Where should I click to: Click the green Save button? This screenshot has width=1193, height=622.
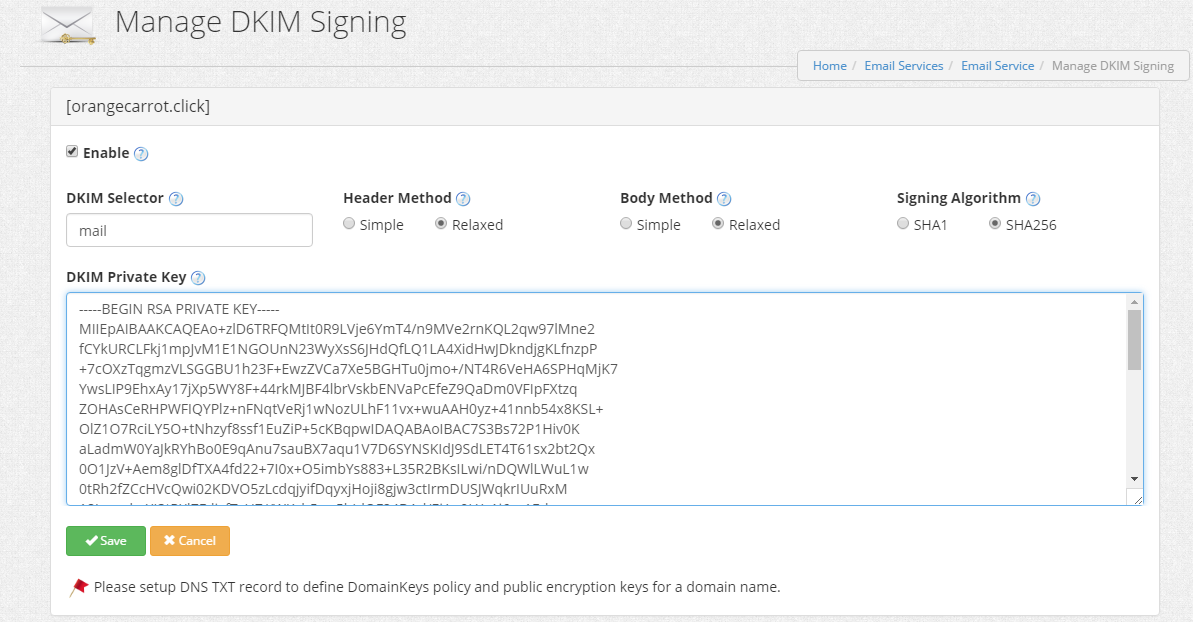(x=106, y=541)
